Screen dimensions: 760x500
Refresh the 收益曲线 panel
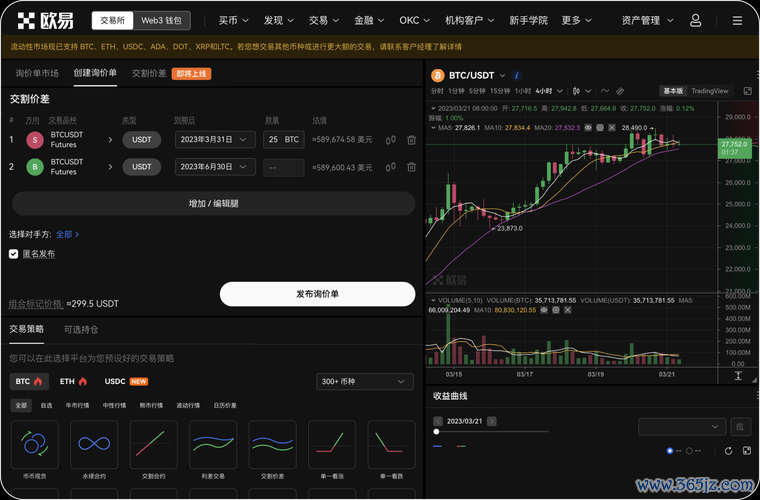coord(728,451)
